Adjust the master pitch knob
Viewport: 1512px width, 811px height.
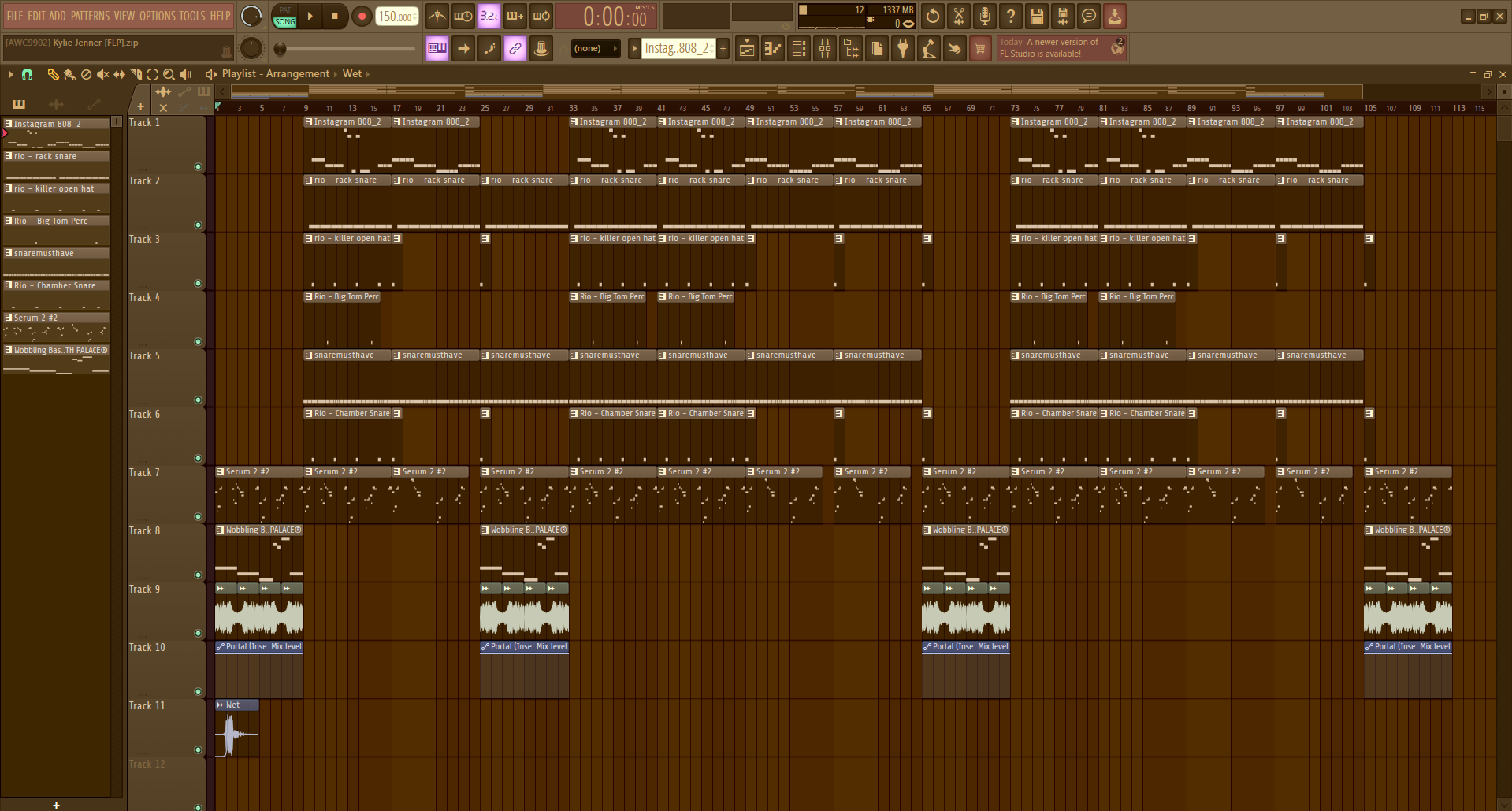(x=251, y=49)
